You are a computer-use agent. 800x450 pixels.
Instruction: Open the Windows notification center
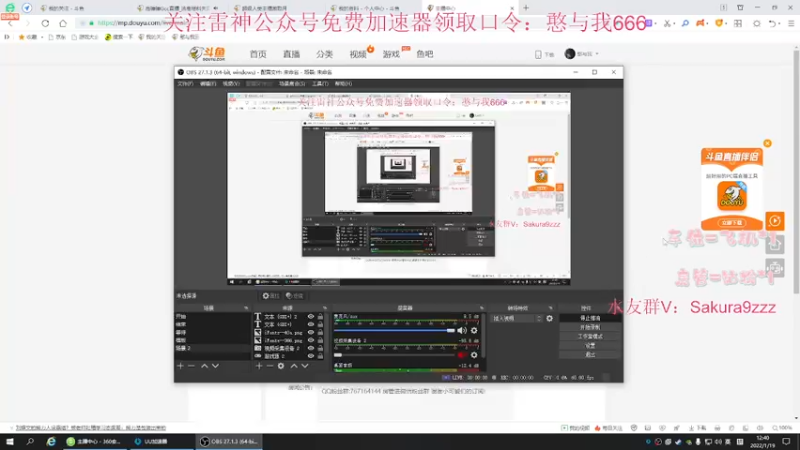pos(786,441)
